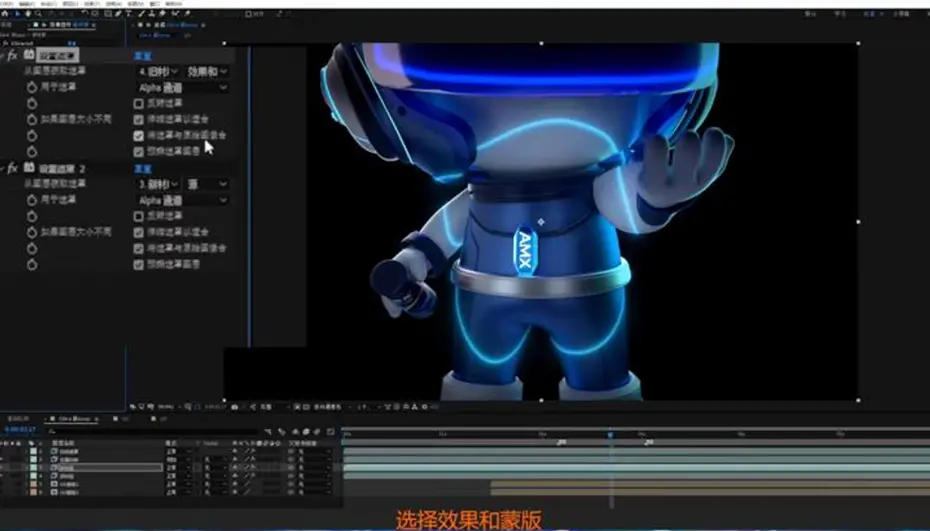
Task: Select the highlighted first 设置遮罩 effect name
Action: (x=58, y=56)
